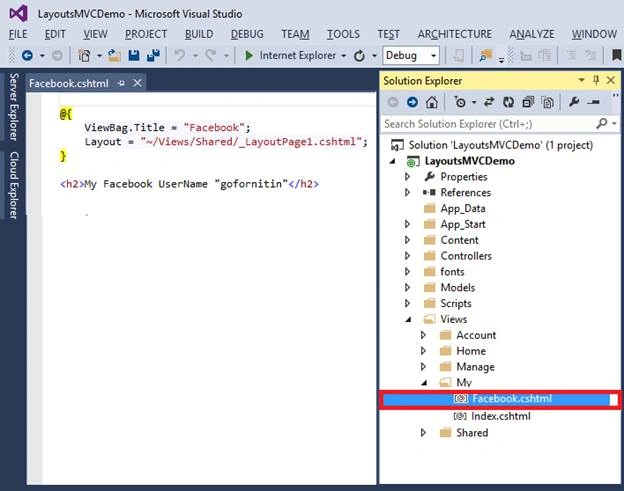The height and width of the screenshot is (491, 624).
Task: Open the Cloud Explorer side tab
Action: coord(14,185)
